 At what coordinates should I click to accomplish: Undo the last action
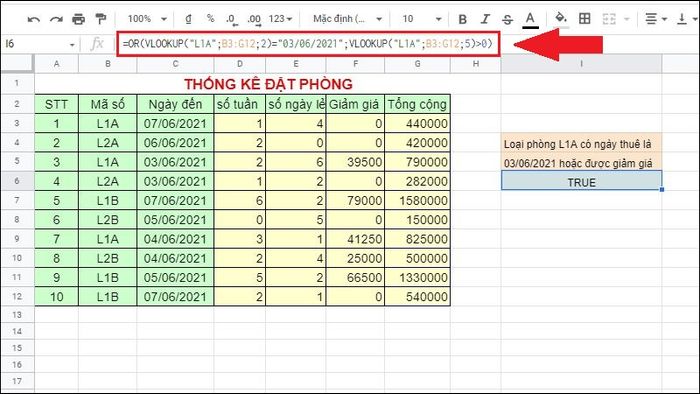point(33,19)
